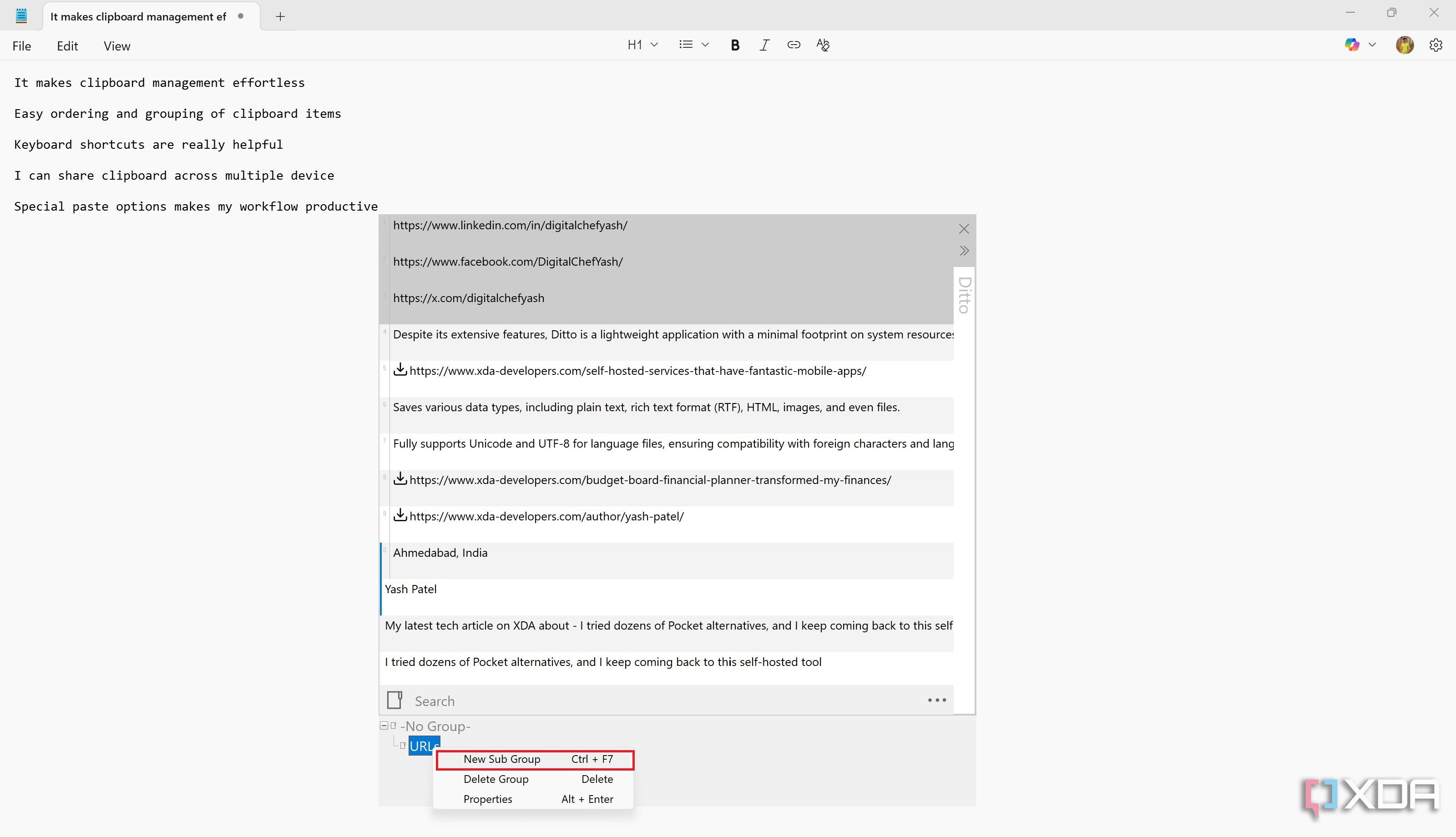The height and width of the screenshot is (837, 1456).
Task: Insert a link with the link icon
Action: [x=793, y=45]
